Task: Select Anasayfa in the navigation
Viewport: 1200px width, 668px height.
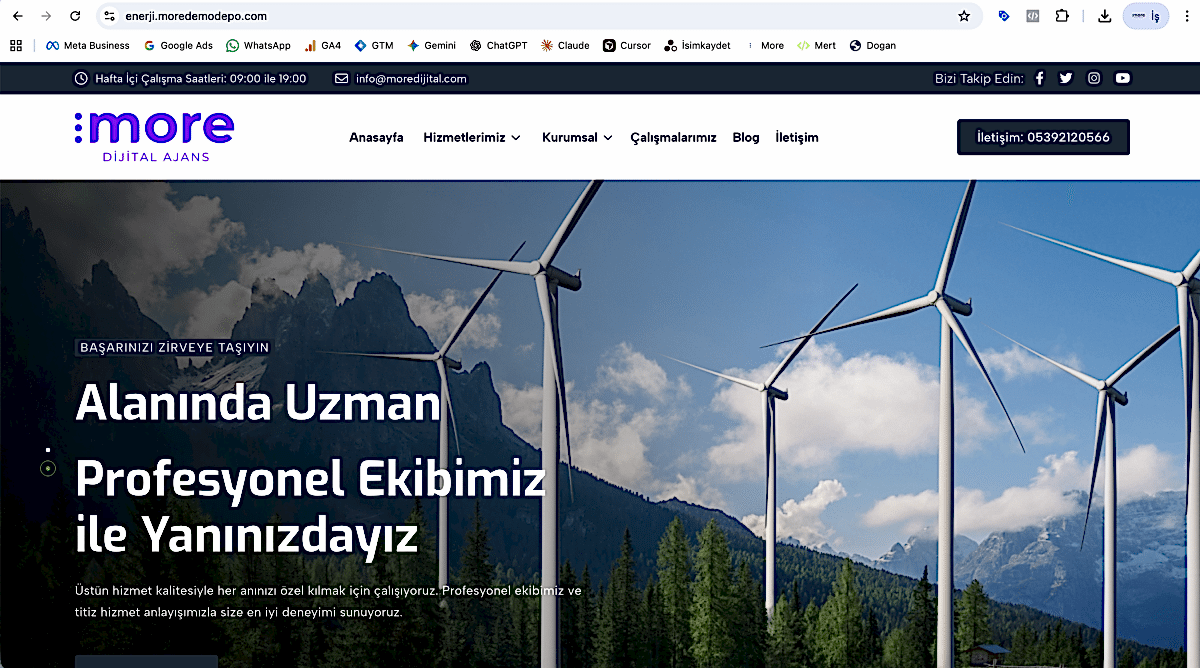Action: pos(376,137)
